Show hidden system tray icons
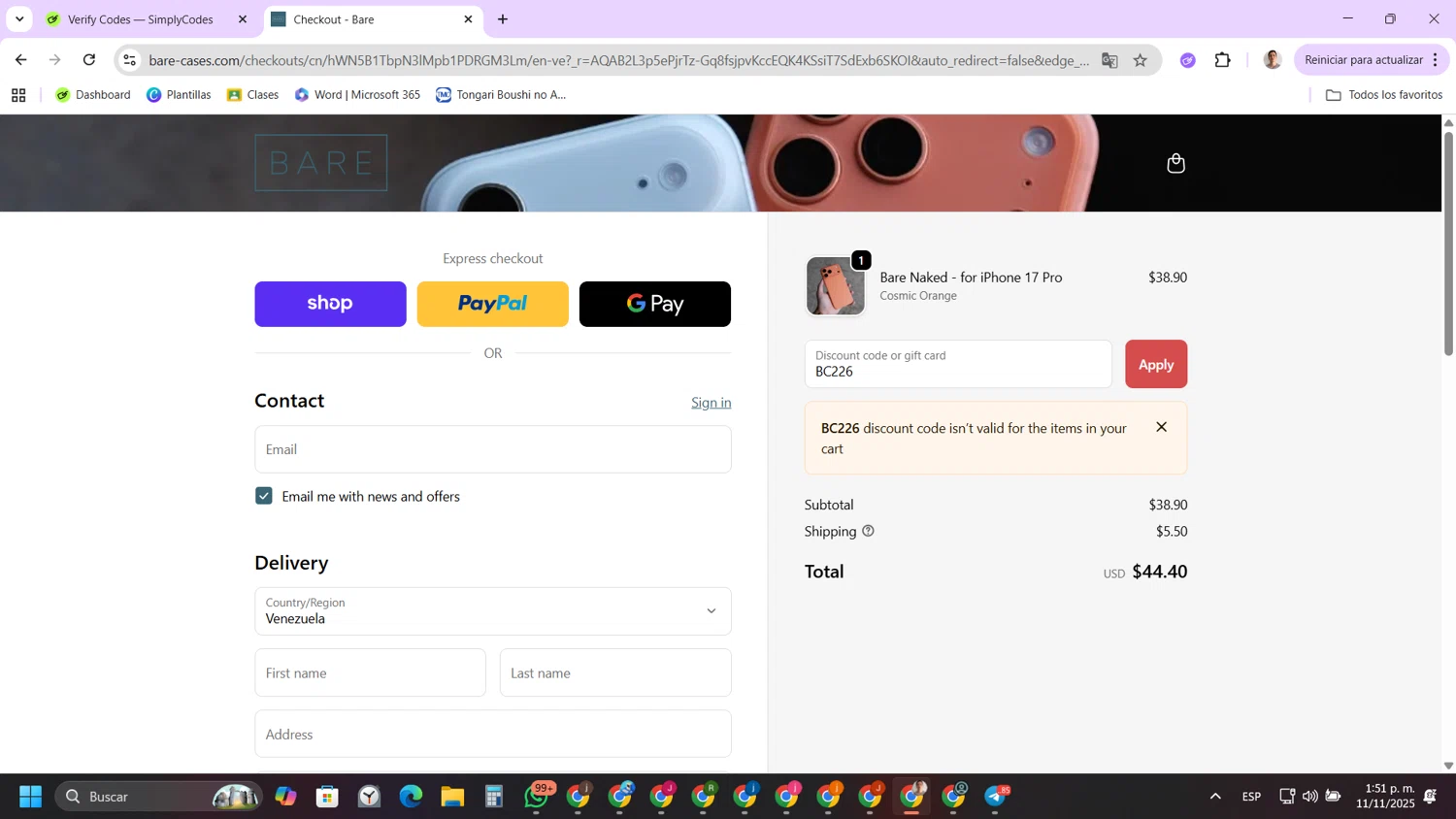Viewport: 1456px width, 819px height. tap(1215, 797)
